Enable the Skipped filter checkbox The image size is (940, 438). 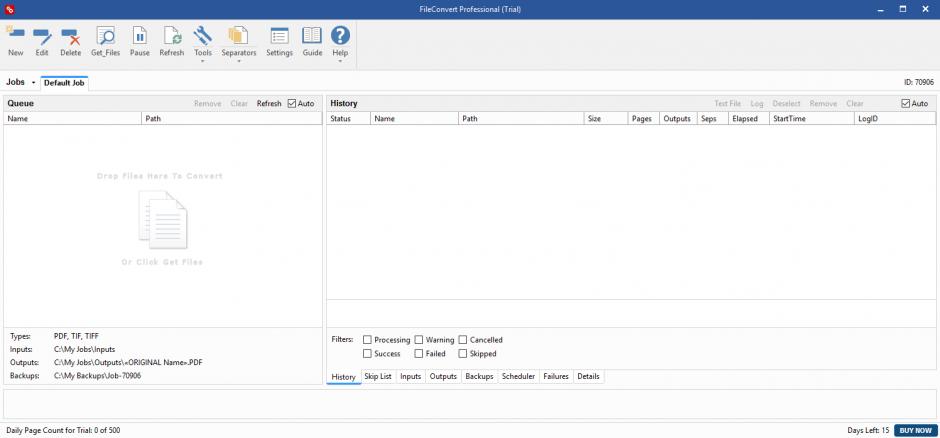click(x=463, y=354)
